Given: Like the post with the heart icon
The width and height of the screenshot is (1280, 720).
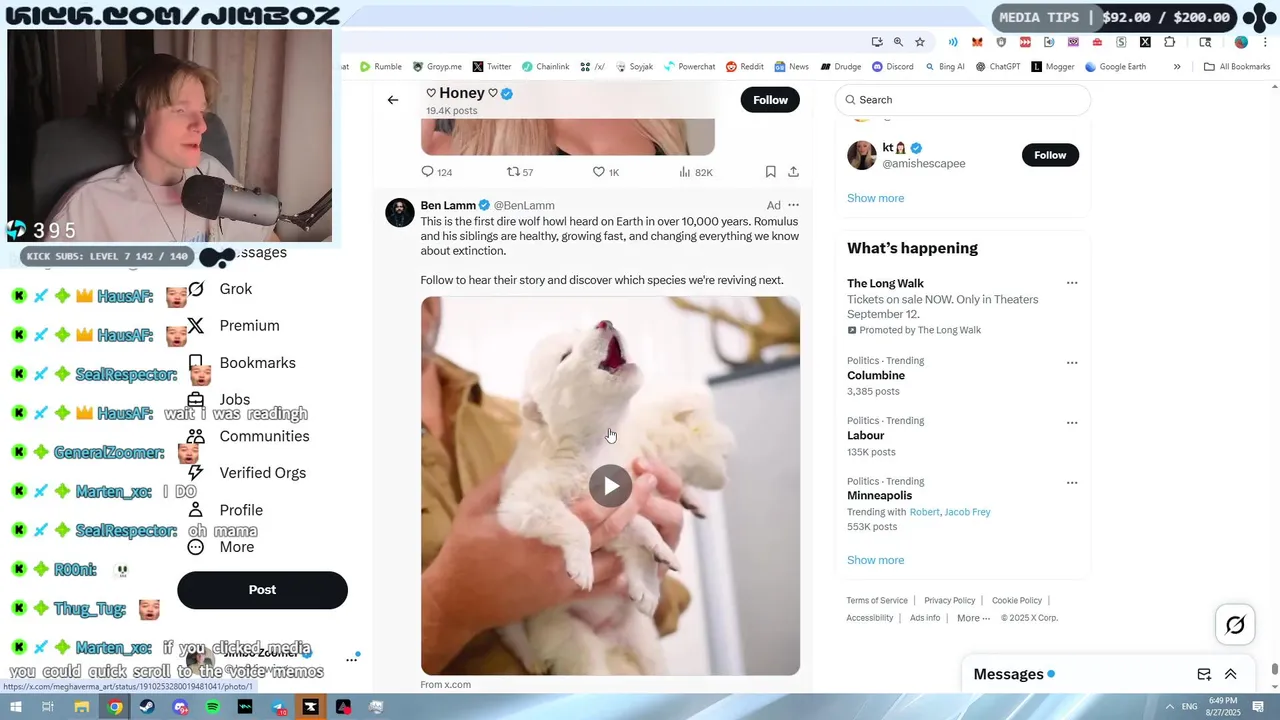Looking at the screenshot, I should tap(598, 172).
